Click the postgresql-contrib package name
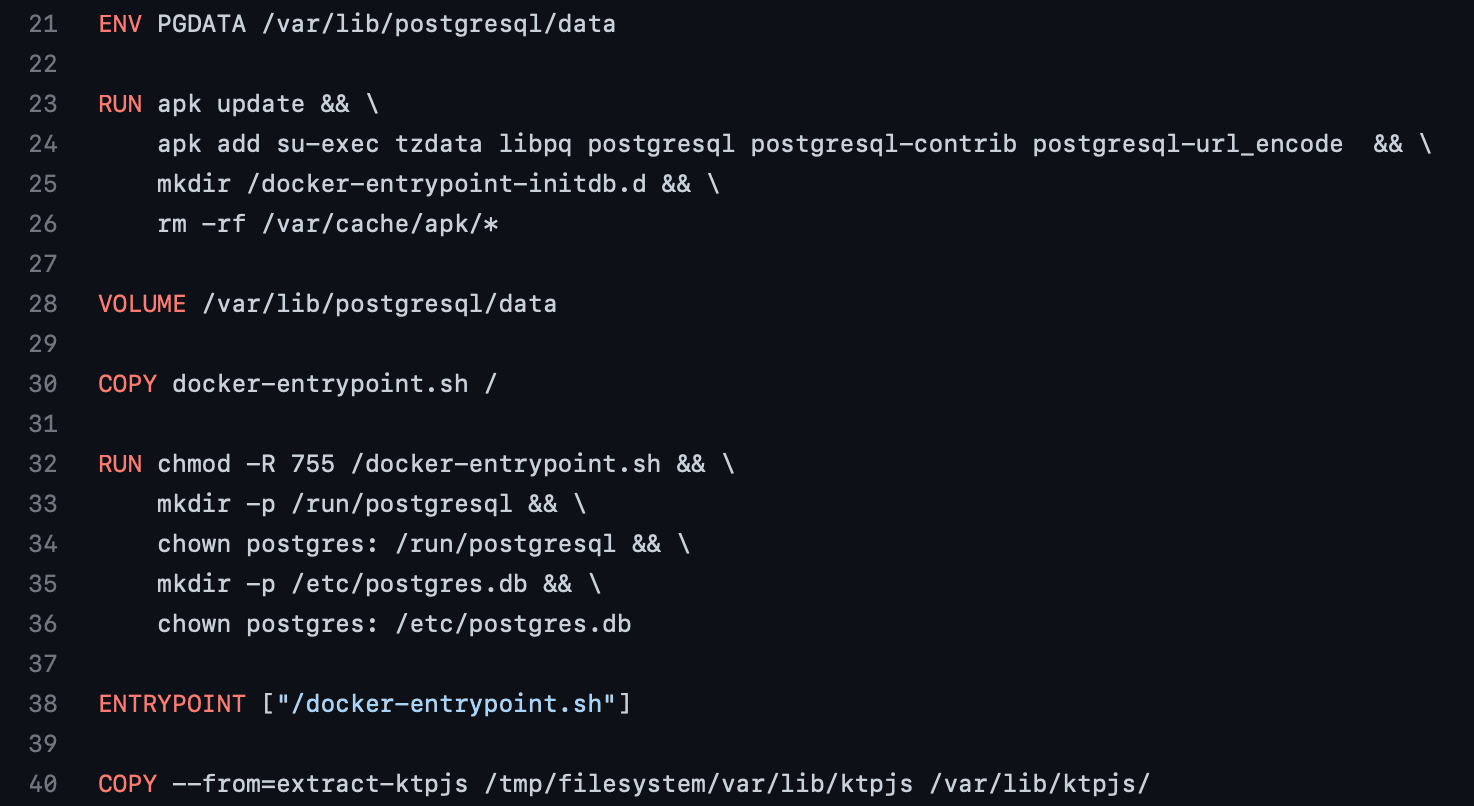 pyautogui.click(x=883, y=144)
